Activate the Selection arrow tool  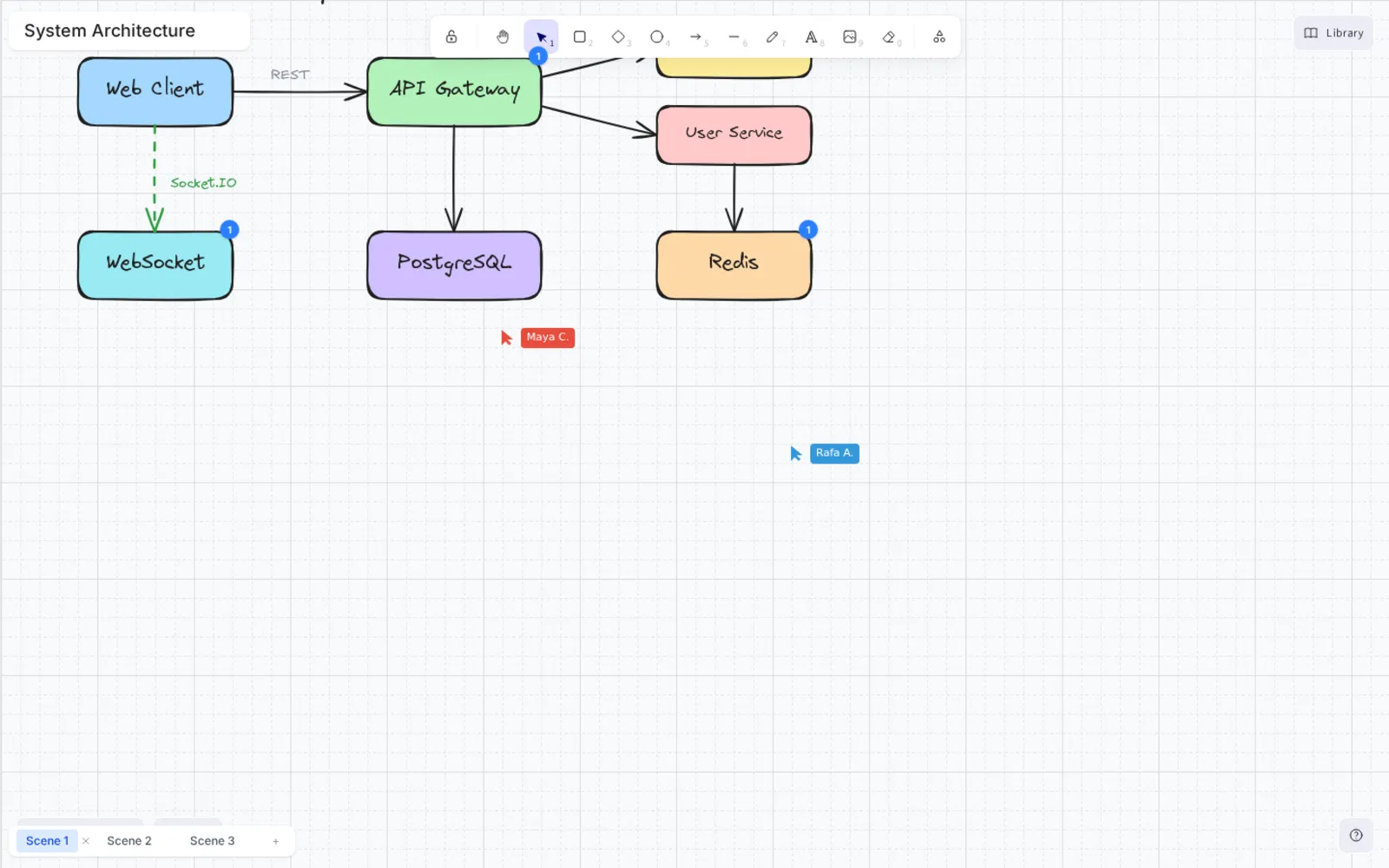coord(541,36)
